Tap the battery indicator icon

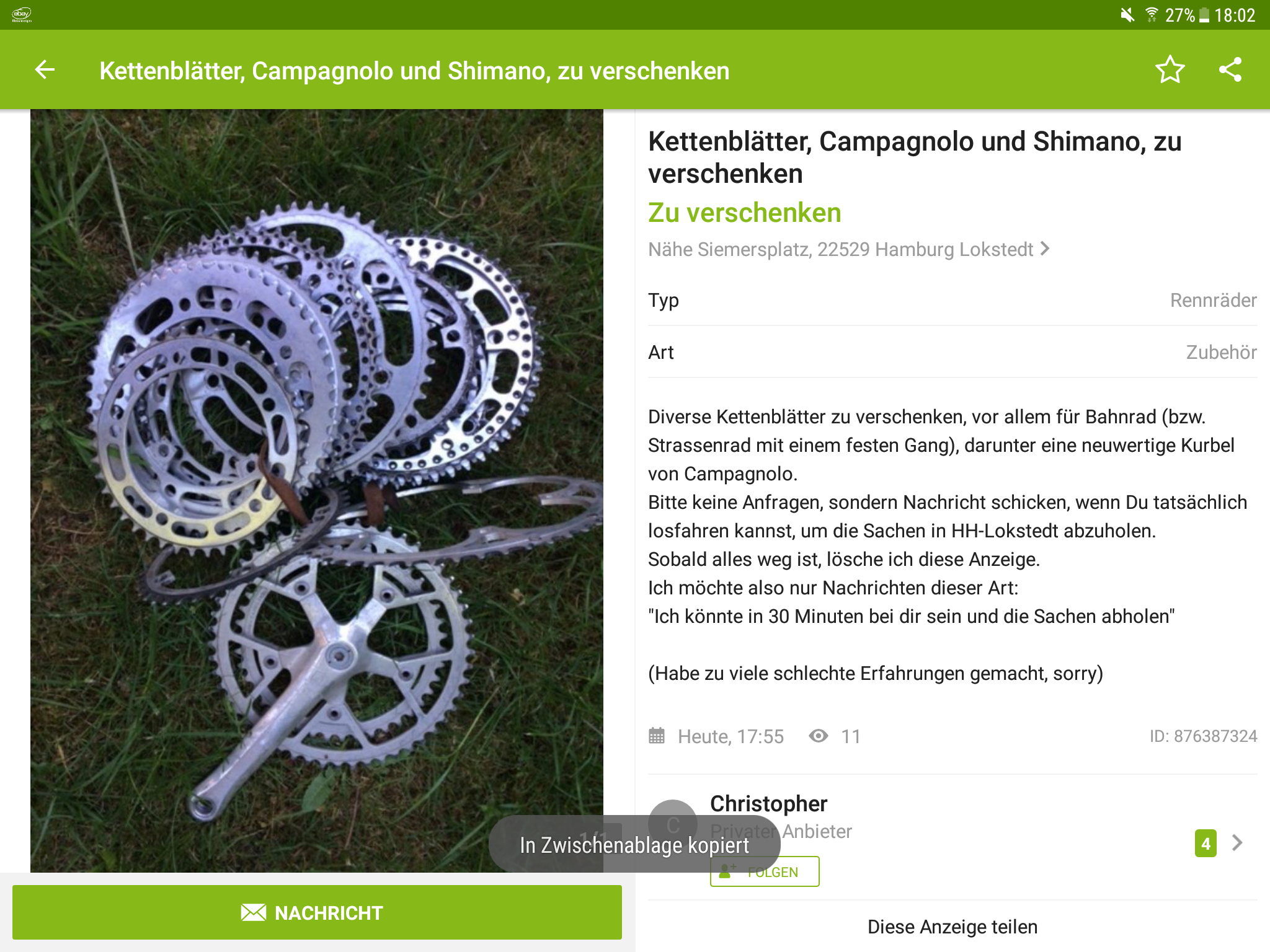pos(1204,15)
